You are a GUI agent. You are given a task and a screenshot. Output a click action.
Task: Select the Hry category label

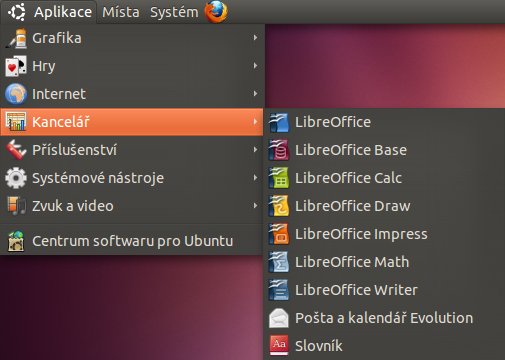[x=44, y=66]
